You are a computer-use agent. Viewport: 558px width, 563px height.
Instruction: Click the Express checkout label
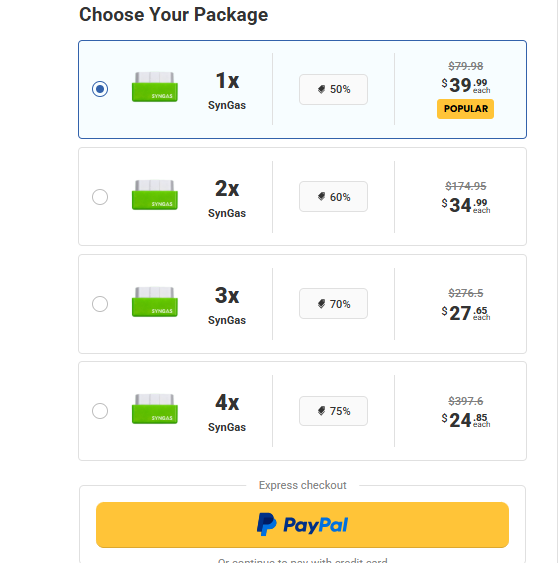pyautogui.click(x=302, y=485)
